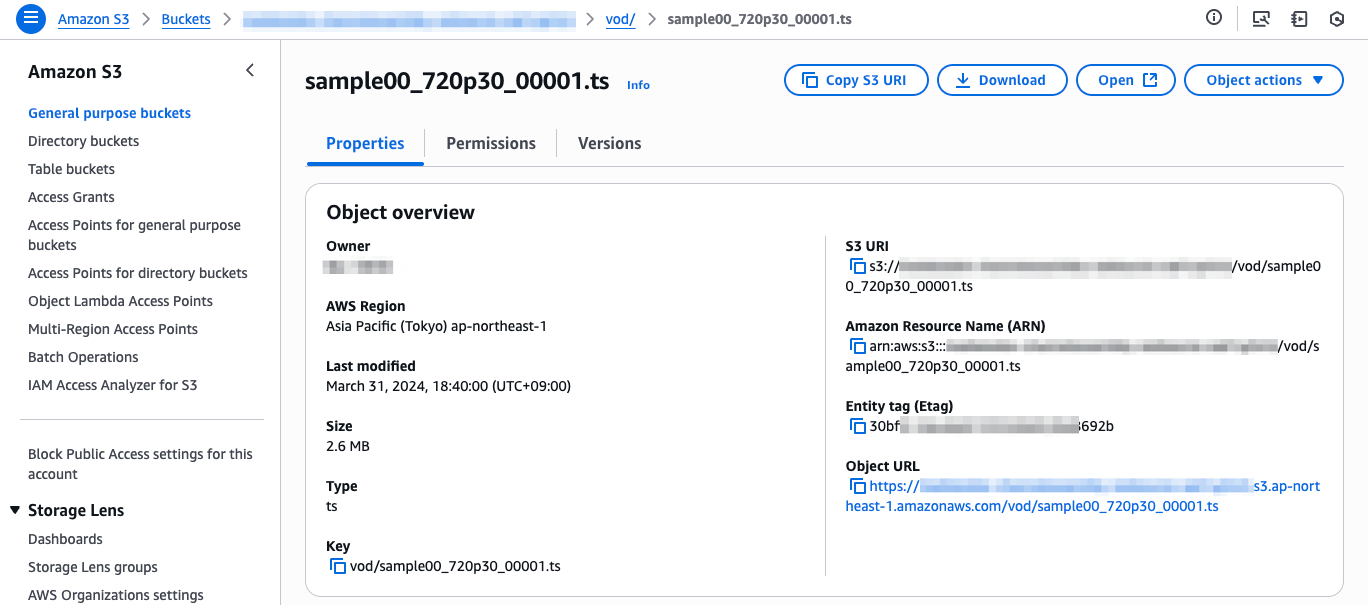
Task: Go to Storage Lens groups
Action: click(93, 567)
